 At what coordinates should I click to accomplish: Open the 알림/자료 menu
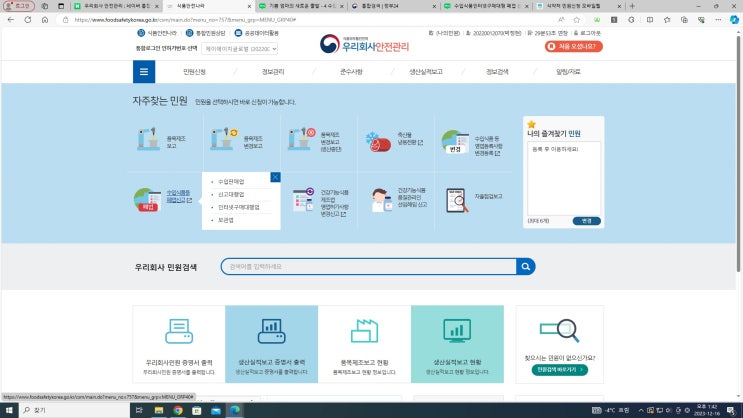click(x=568, y=72)
